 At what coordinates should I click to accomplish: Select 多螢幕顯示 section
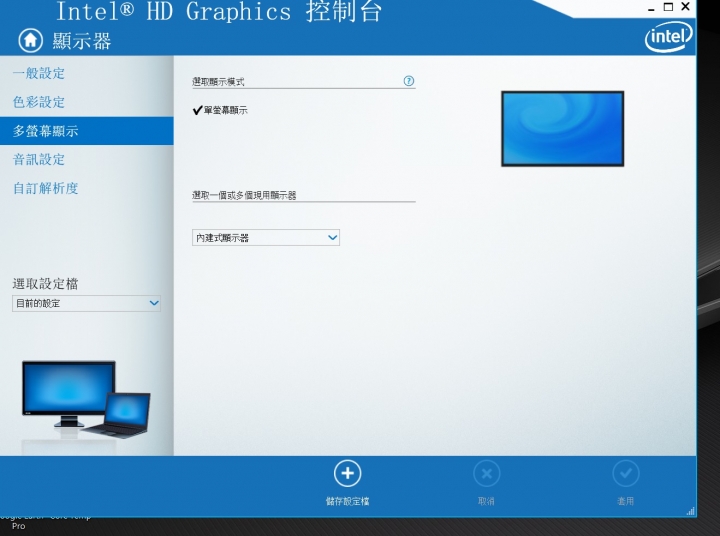(x=87, y=131)
